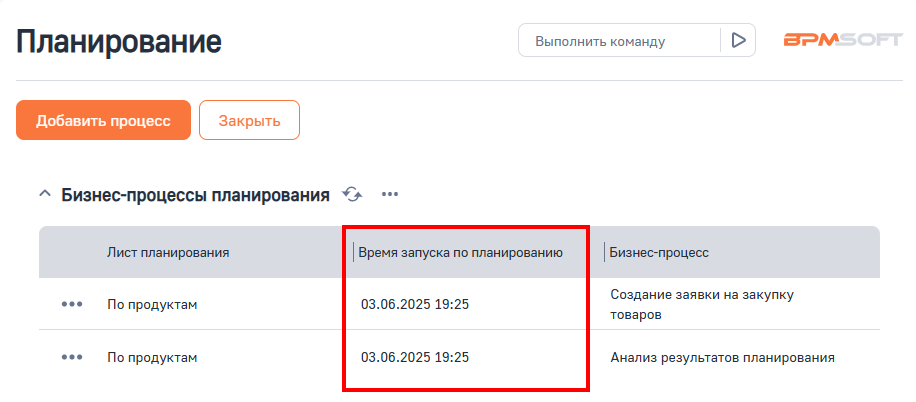This screenshot has height=402, width=916.
Task: Open the three-dot menu beside the section title
Action: [x=389, y=194]
